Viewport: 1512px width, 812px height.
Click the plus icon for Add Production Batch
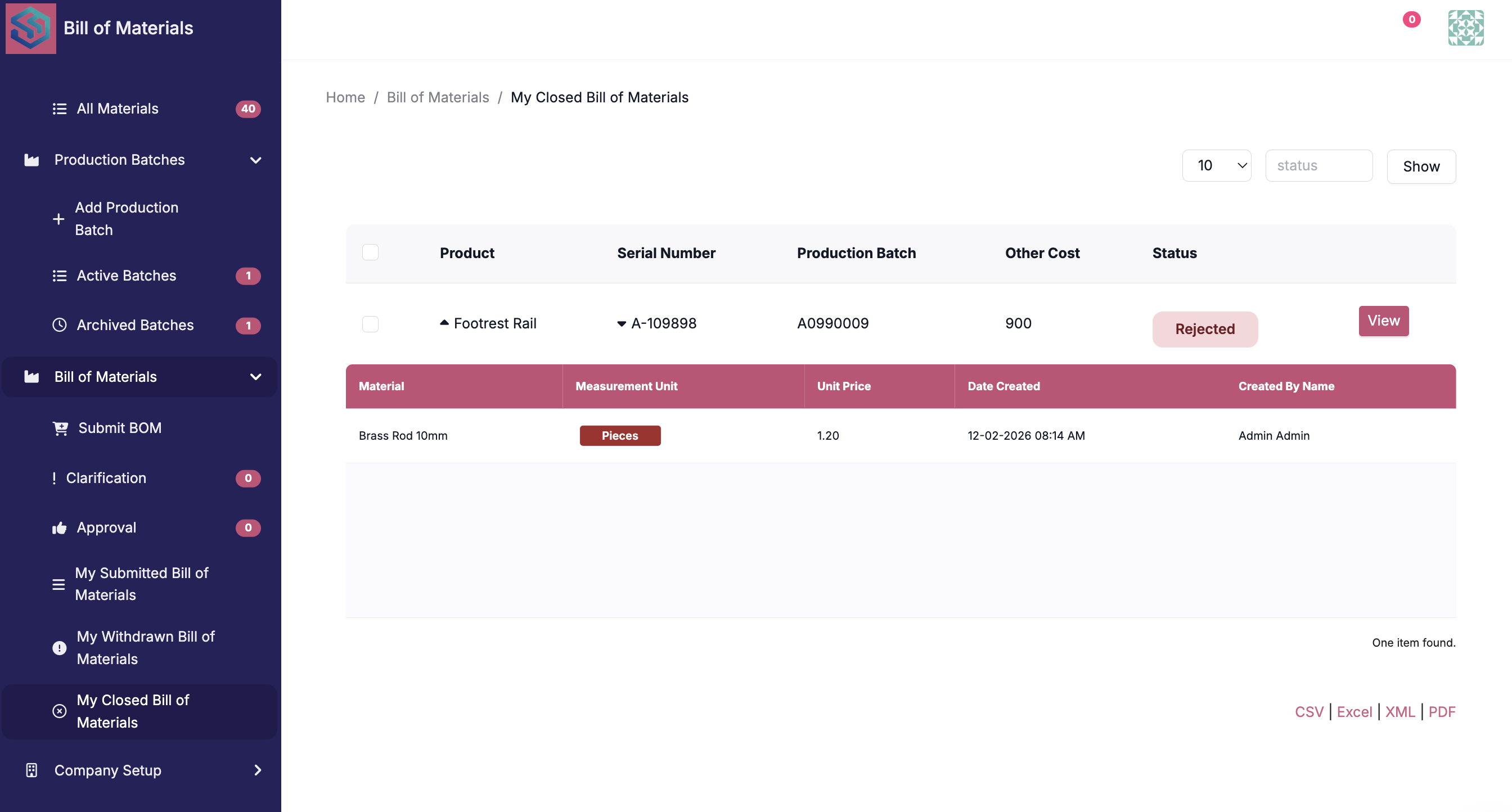pyautogui.click(x=58, y=219)
